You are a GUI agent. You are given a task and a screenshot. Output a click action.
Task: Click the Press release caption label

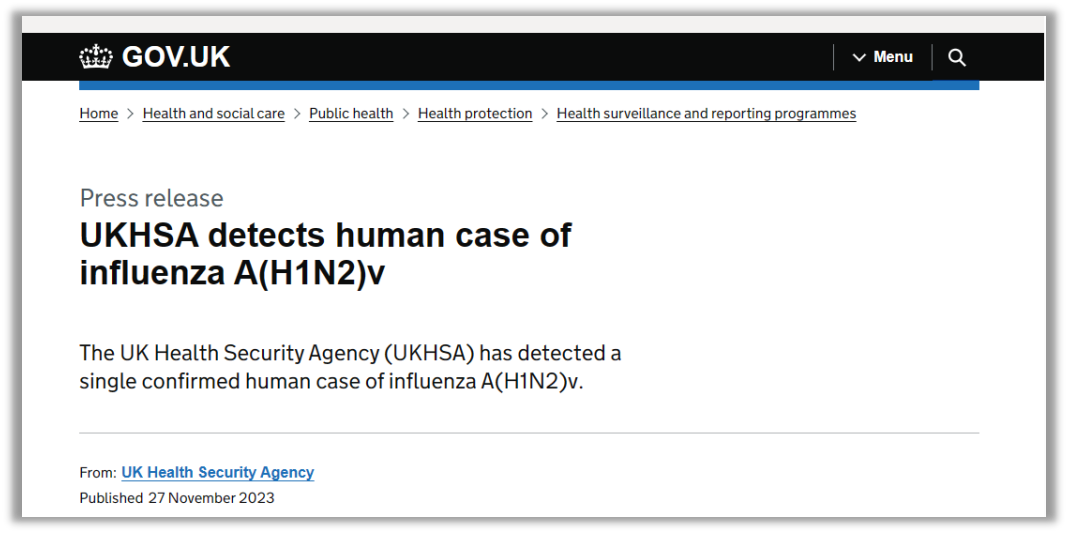[x=151, y=198]
